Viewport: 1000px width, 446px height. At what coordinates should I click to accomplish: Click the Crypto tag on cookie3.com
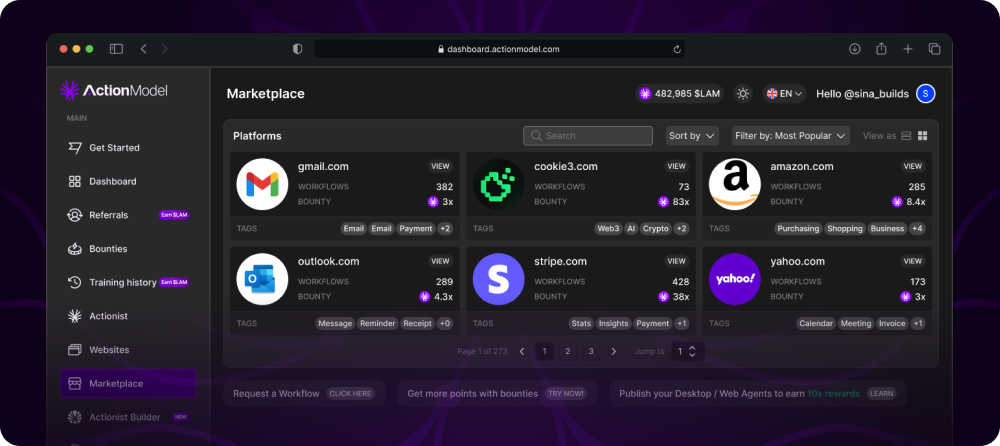(656, 228)
